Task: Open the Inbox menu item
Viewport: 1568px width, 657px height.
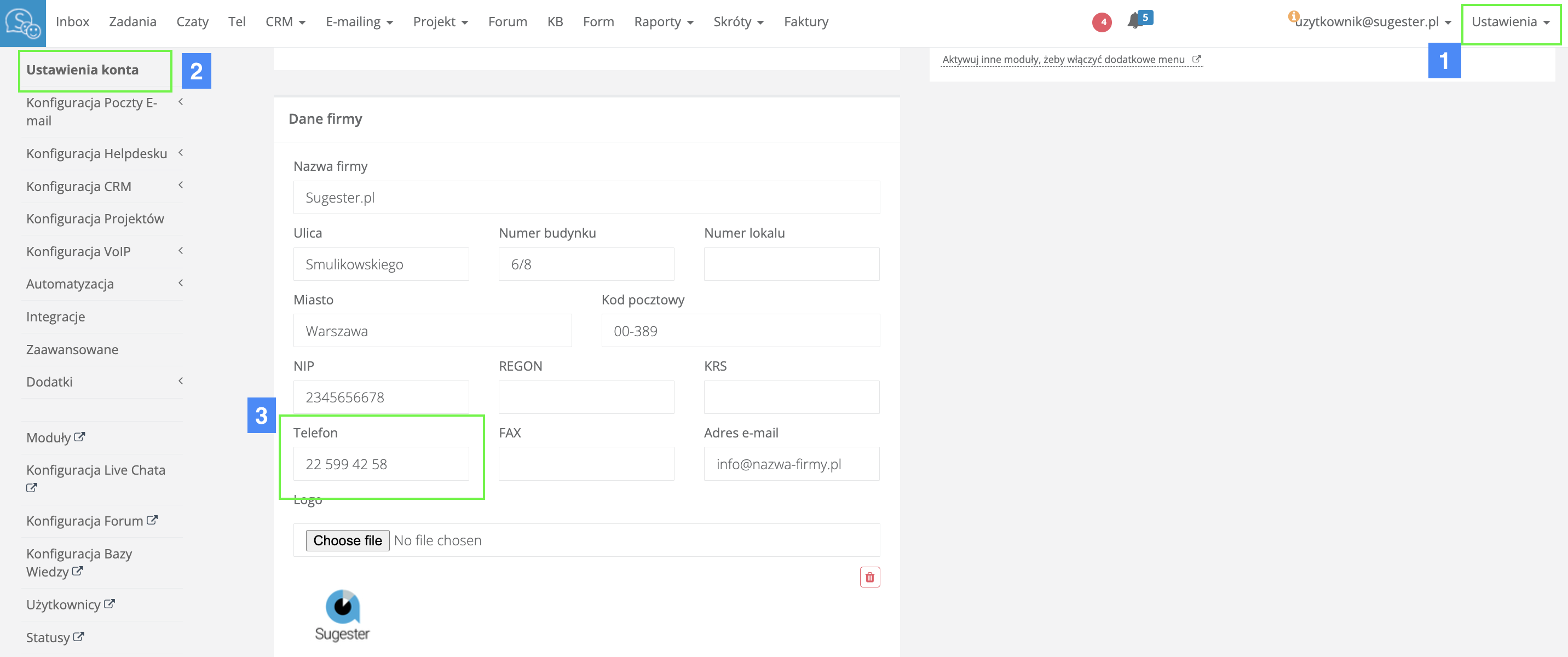Action: (72, 22)
